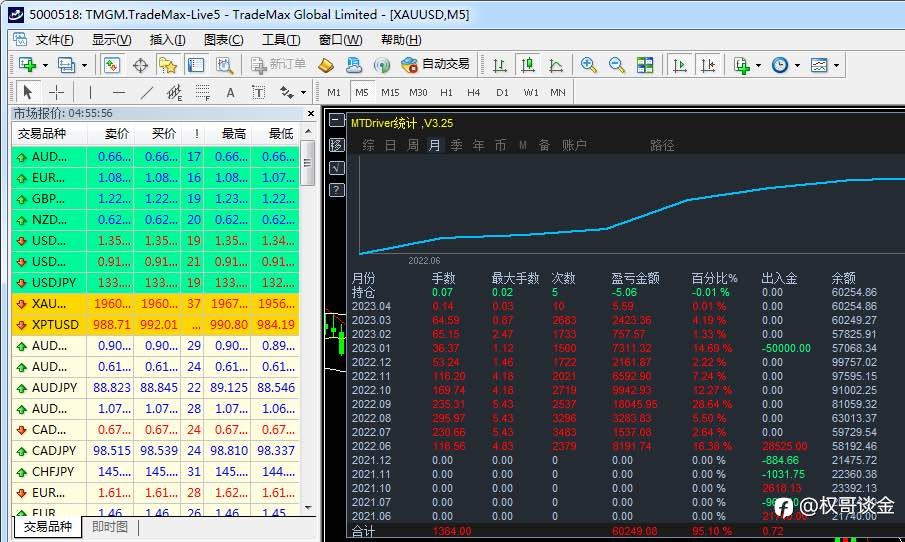Select the Fibonacci retracement tool
This screenshot has height=542, width=905.
pos(203,92)
